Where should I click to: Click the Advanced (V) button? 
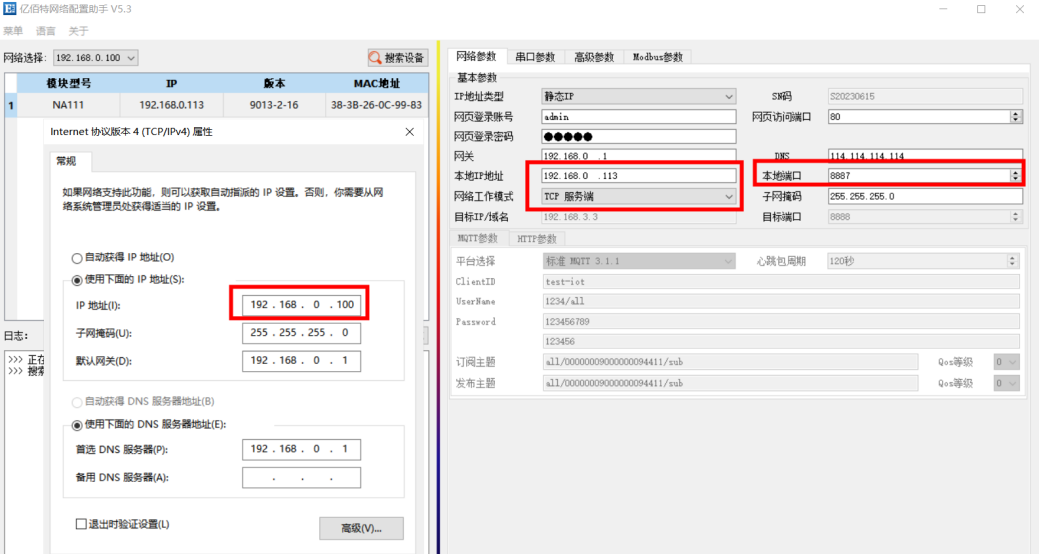click(x=361, y=528)
